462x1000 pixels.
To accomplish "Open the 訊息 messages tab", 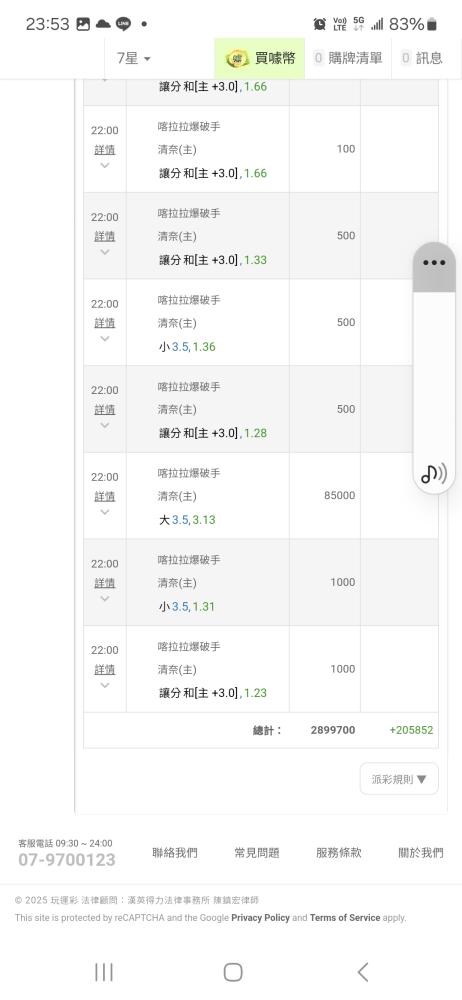I will click(422, 58).
